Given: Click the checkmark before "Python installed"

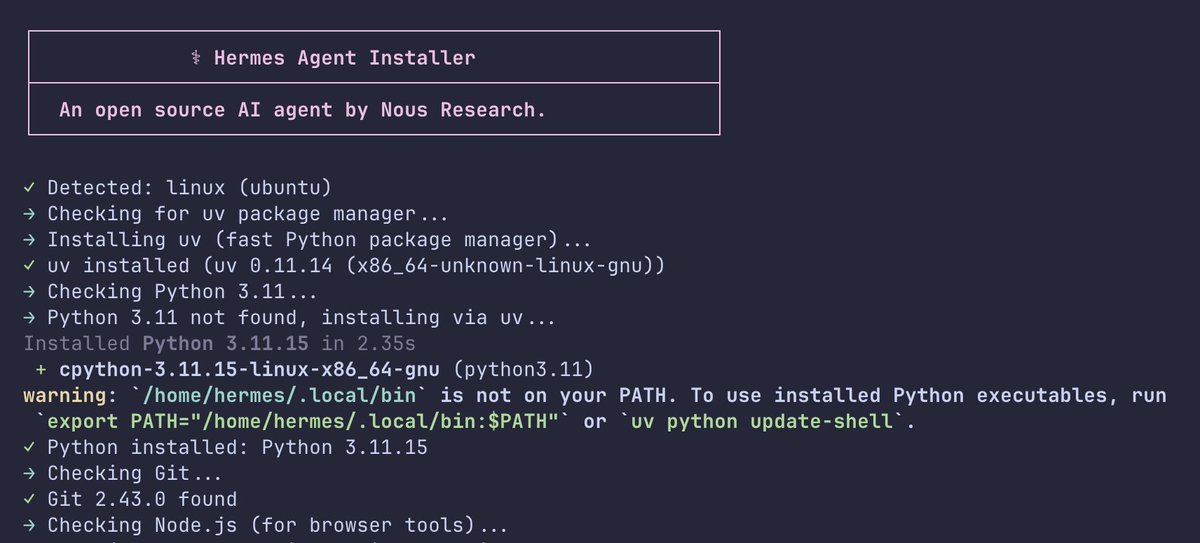Looking at the screenshot, I should click(30, 448).
